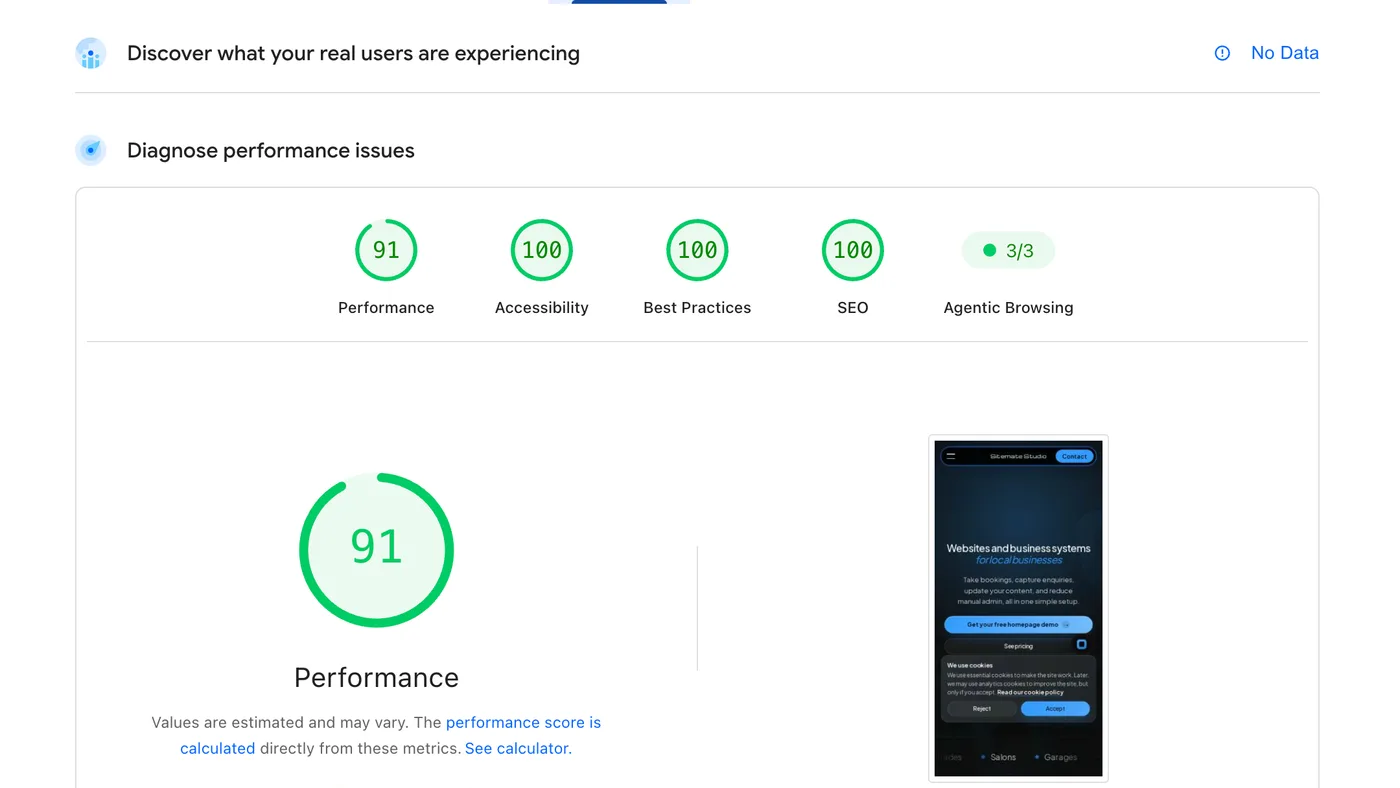Click the Contact button in the screenshot preview
1400x788 pixels.
[x=1075, y=456]
